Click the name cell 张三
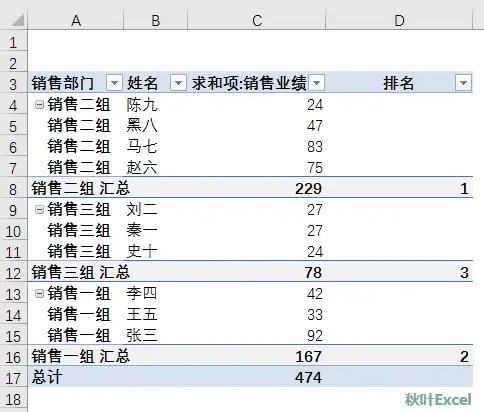The image size is (484, 412). (142, 336)
